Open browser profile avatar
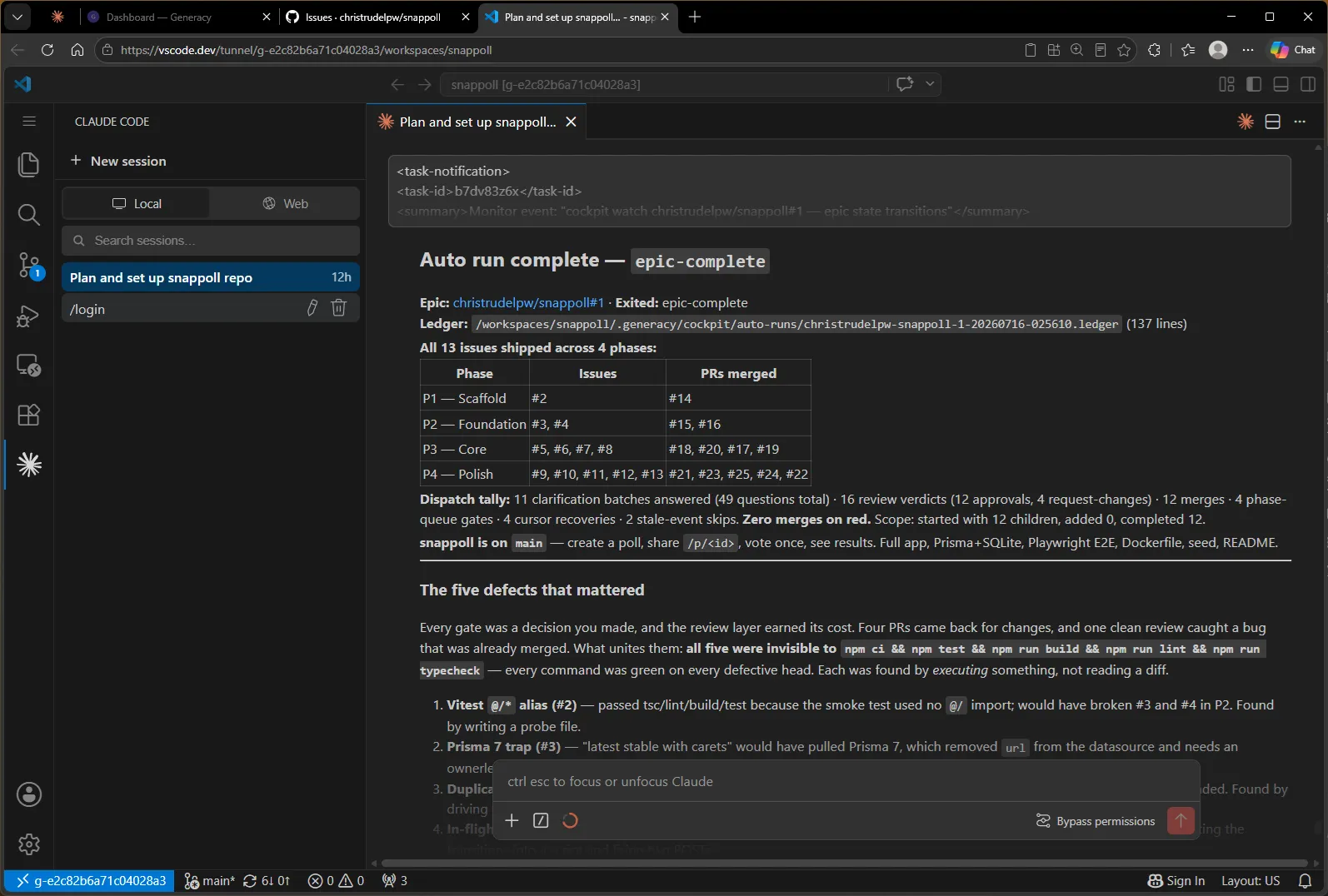 click(x=1218, y=50)
